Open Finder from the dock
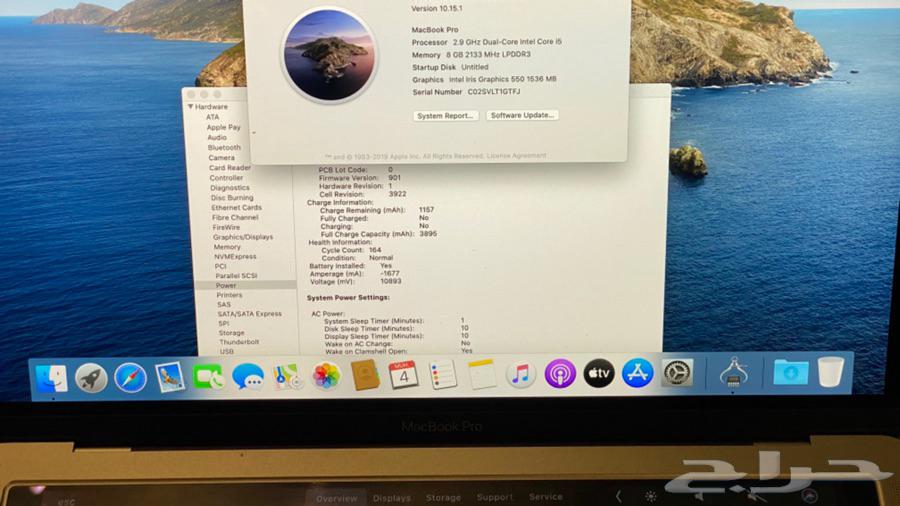The width and height of the screenshot is (900, 506). 52,379
